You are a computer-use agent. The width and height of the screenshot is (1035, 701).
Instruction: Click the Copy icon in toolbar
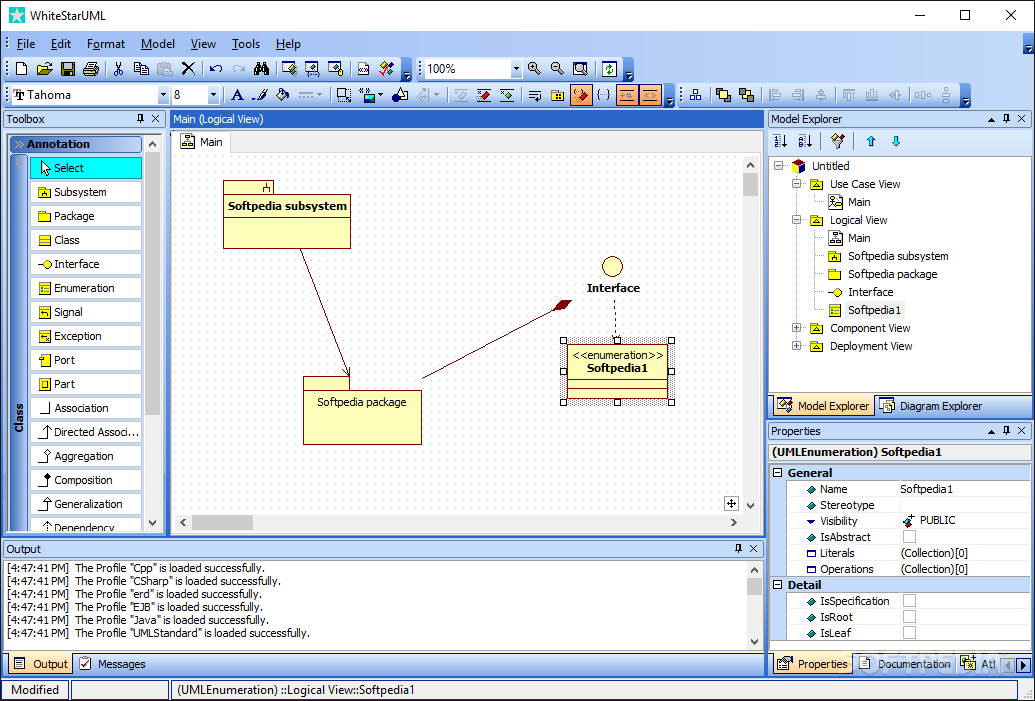click(141, 69)
